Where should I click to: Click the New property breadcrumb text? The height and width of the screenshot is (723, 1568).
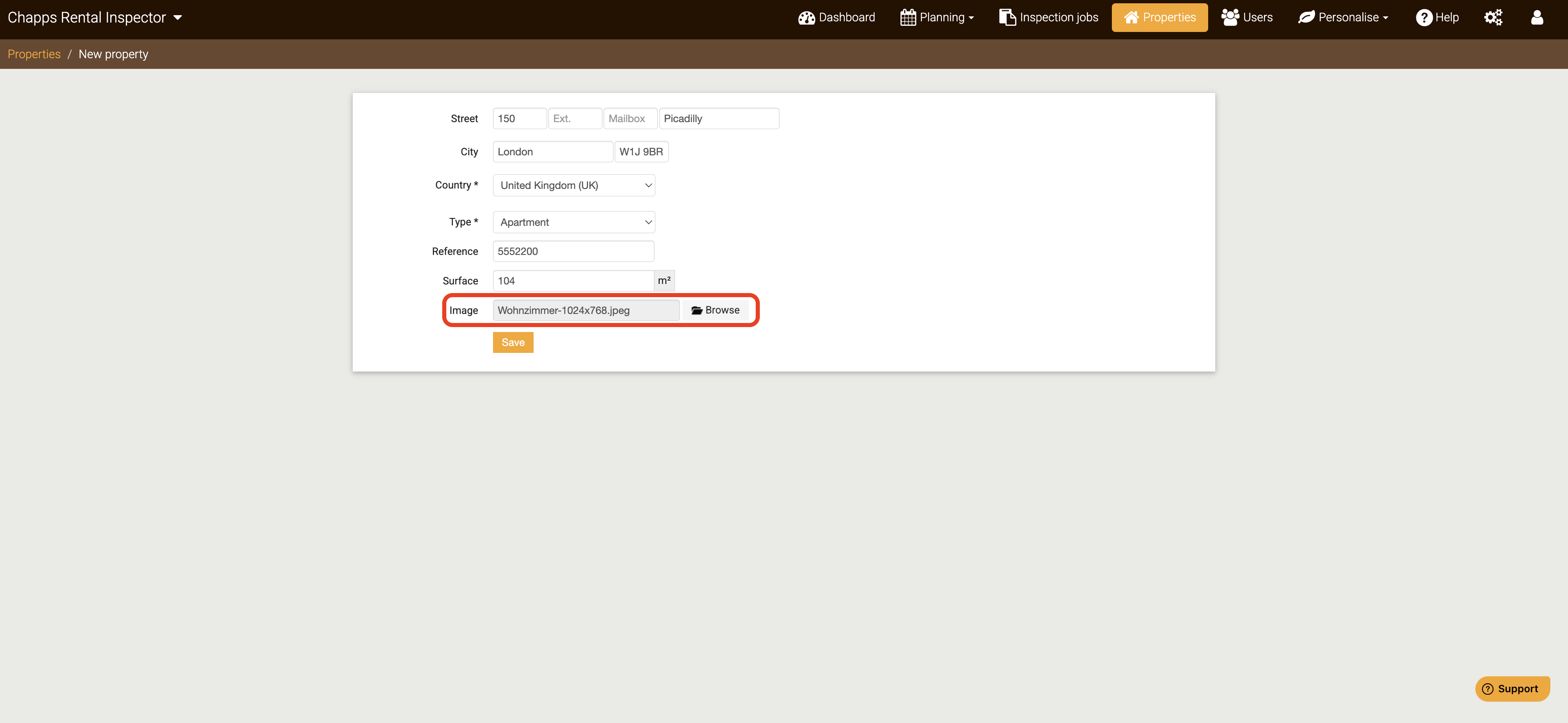(113, 54)
